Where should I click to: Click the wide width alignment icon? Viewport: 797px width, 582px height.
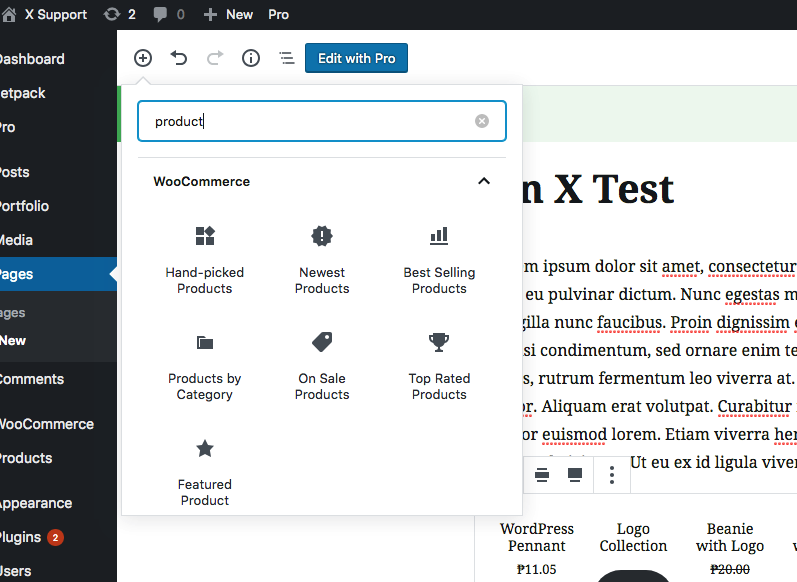pyautogui.click(x=542, y=475)
